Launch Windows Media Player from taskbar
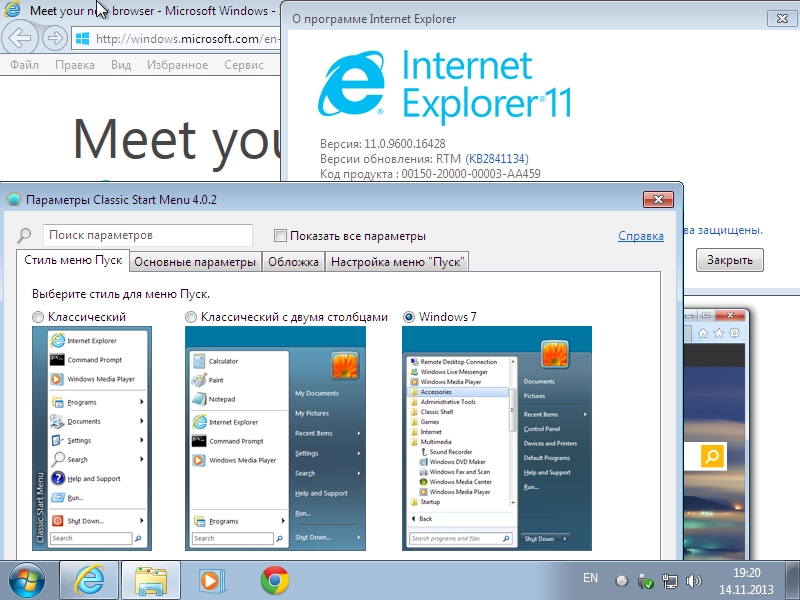The width and height of the screenshot is (800, 600). [210, 581]
